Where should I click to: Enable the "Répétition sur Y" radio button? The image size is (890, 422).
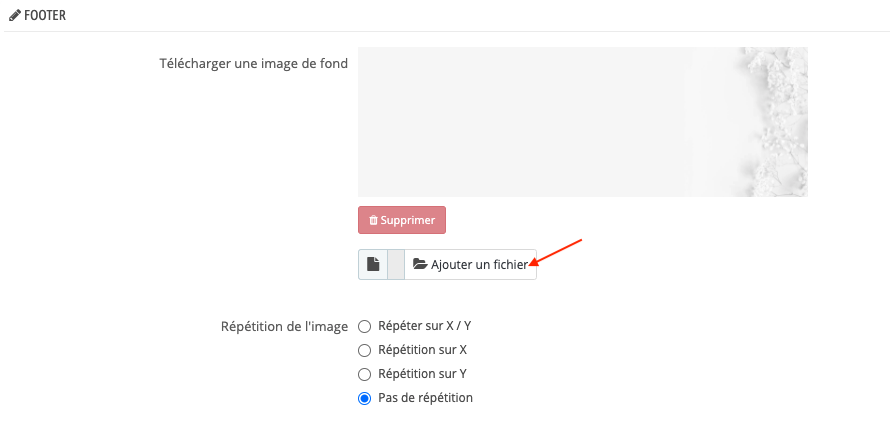tap(365, 374)
